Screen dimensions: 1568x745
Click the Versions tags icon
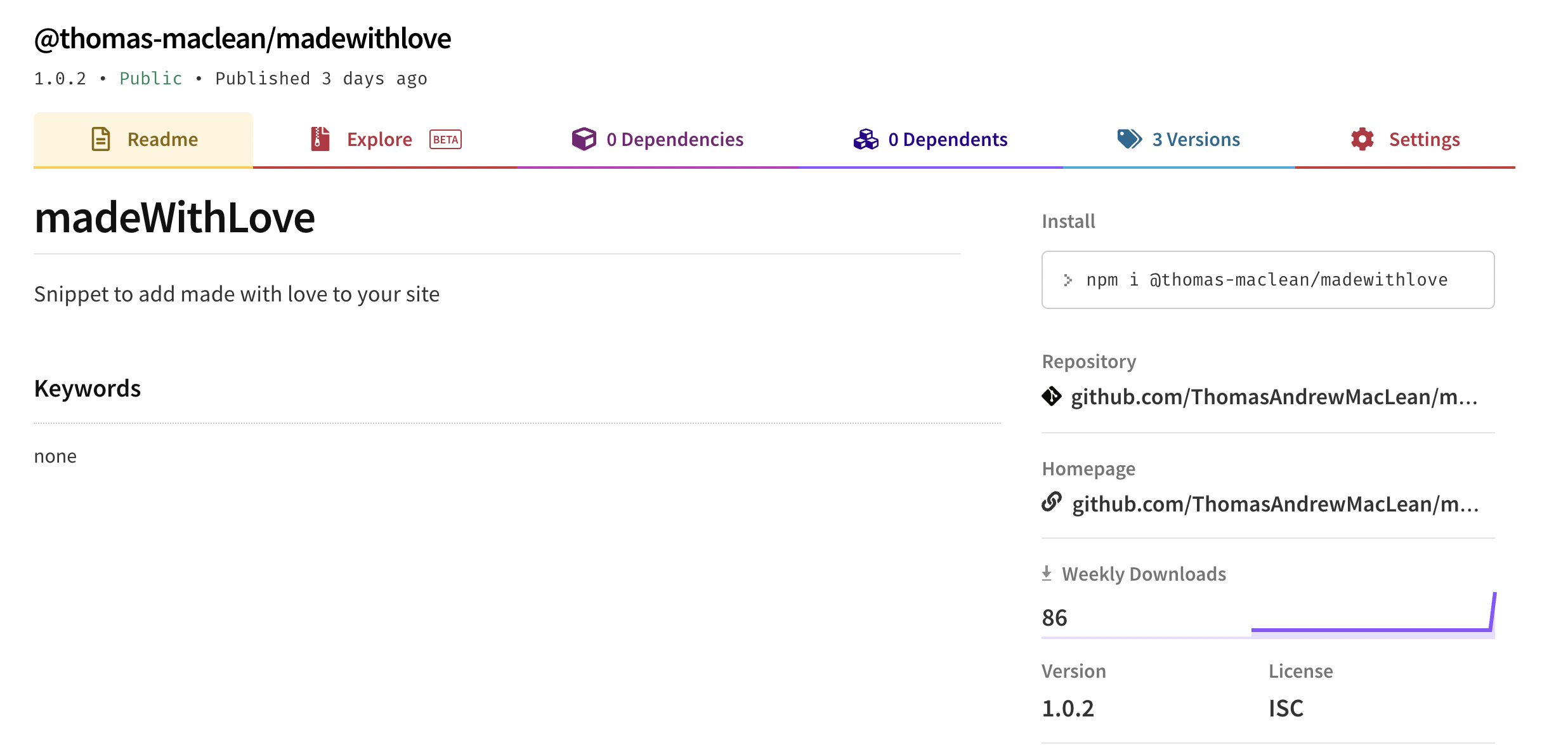click(1130, 139)
